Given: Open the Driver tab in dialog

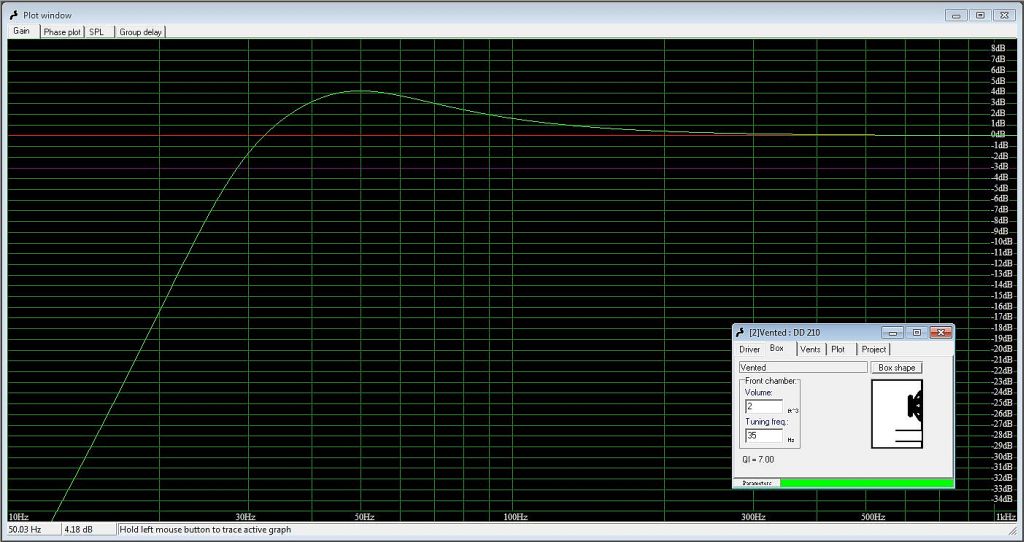Looking at the screenshot, I should 750,349.
